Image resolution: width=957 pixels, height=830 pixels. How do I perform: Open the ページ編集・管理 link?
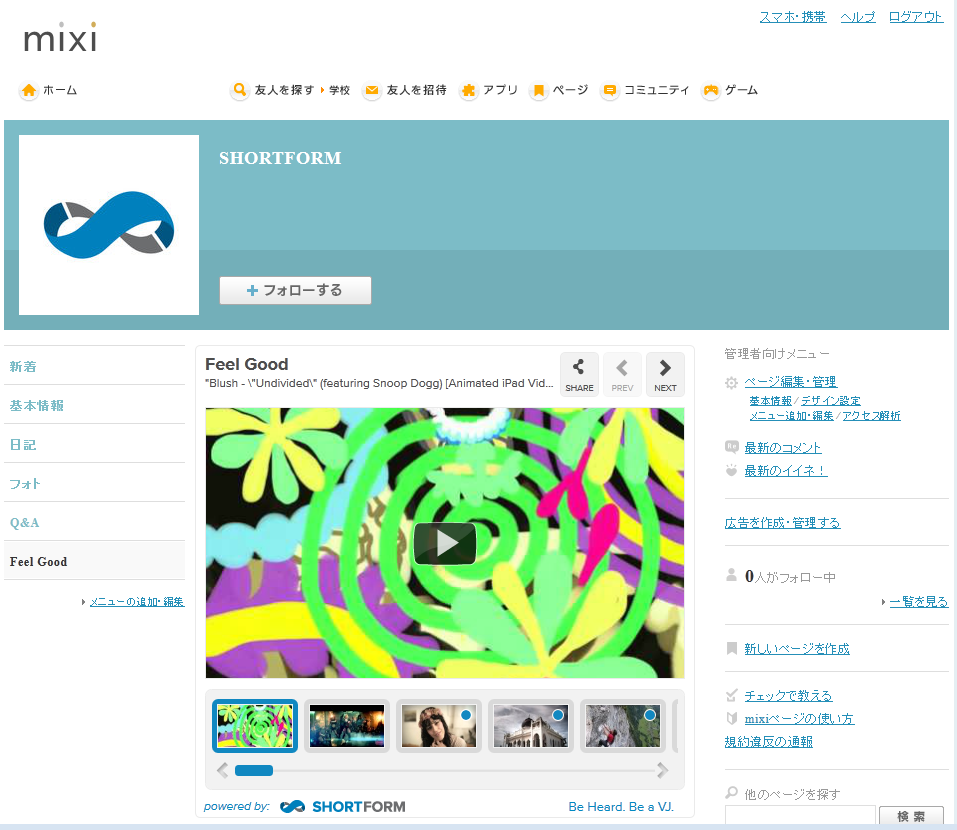790,382
